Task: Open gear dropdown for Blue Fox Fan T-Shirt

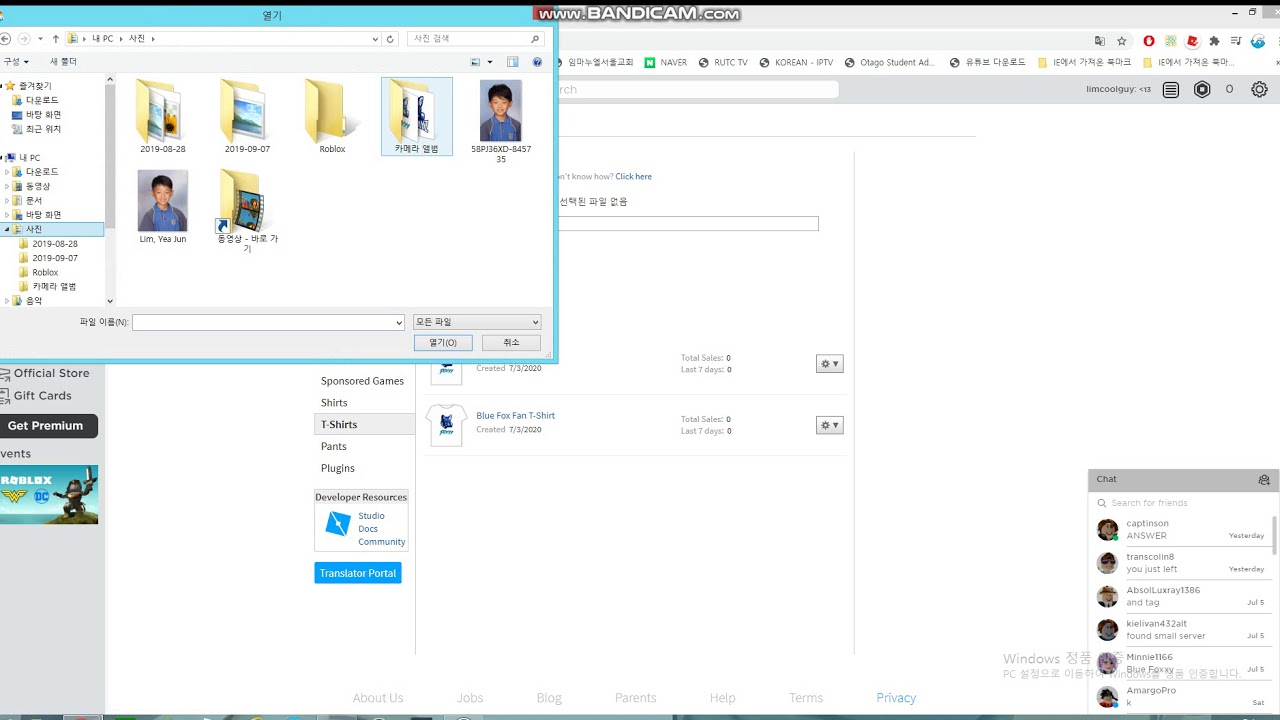Action: click(x=830, y=426)
